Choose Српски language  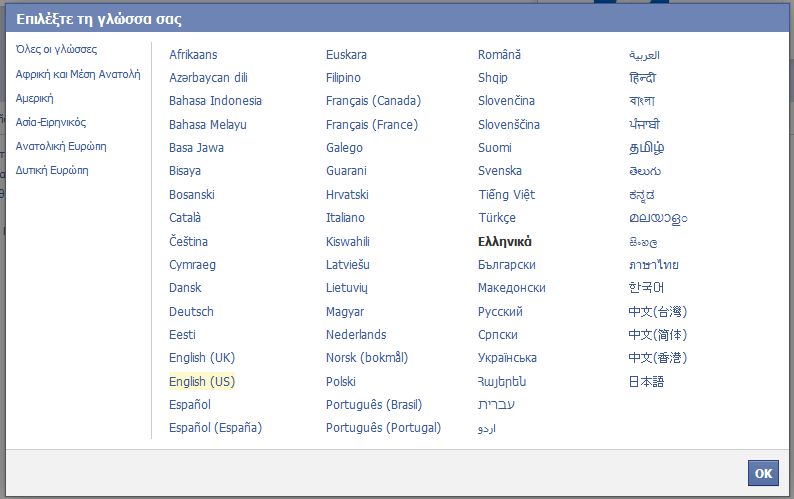(498, 335)
